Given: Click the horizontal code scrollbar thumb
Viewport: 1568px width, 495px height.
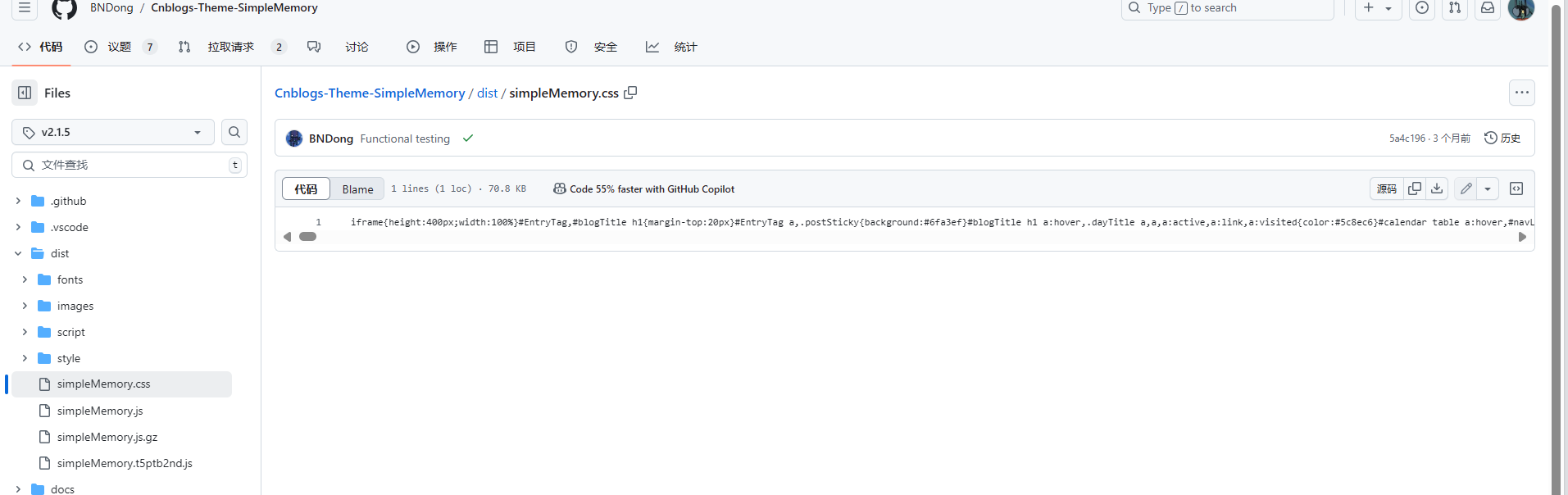Looking at the screenshot, I should click(x=307, y=237).
